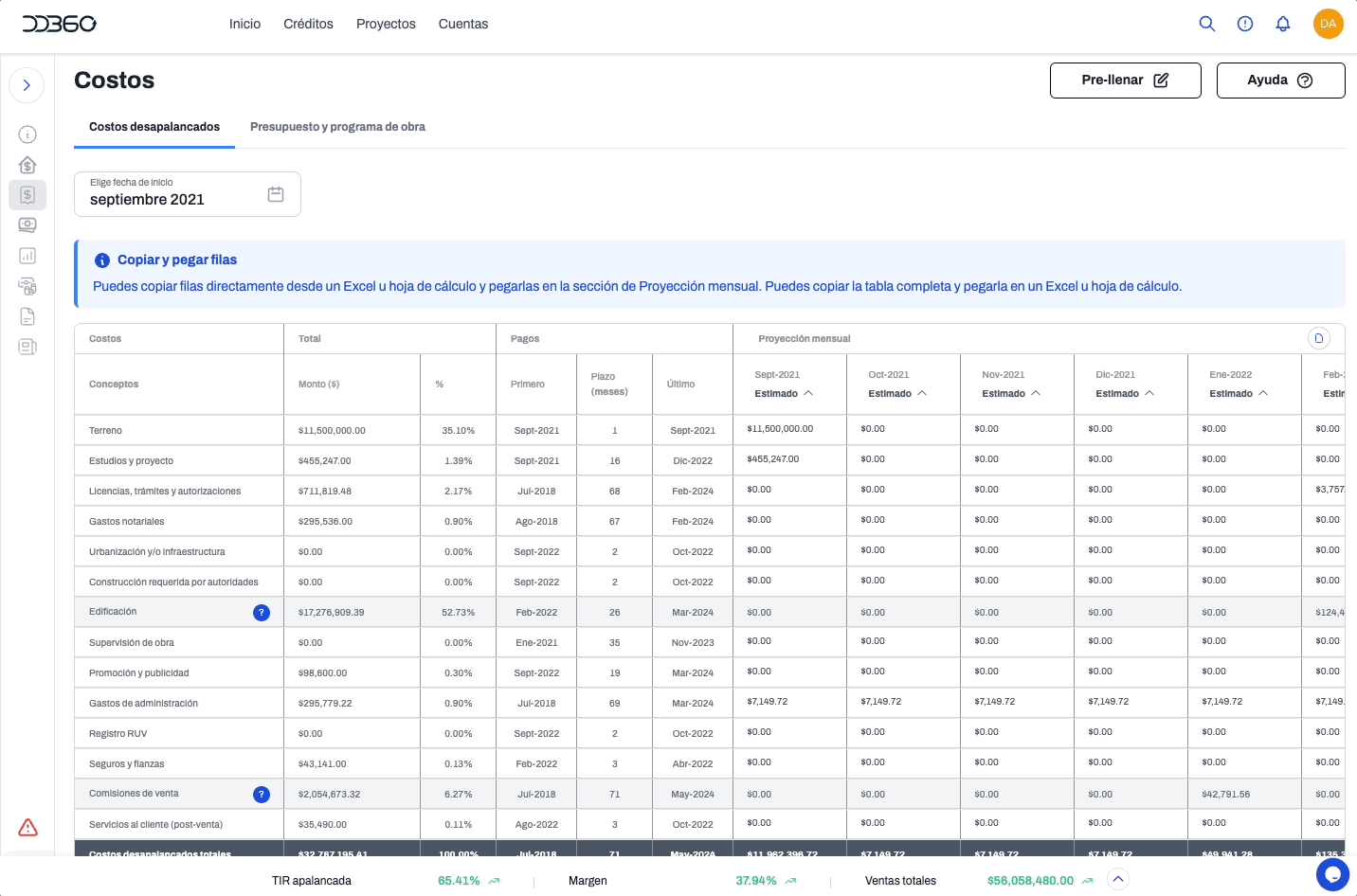Image resolution: width=1357 pixels, height=896 pixels.
Task: Click the search magnifier icon
Action: coord(1206,24)
